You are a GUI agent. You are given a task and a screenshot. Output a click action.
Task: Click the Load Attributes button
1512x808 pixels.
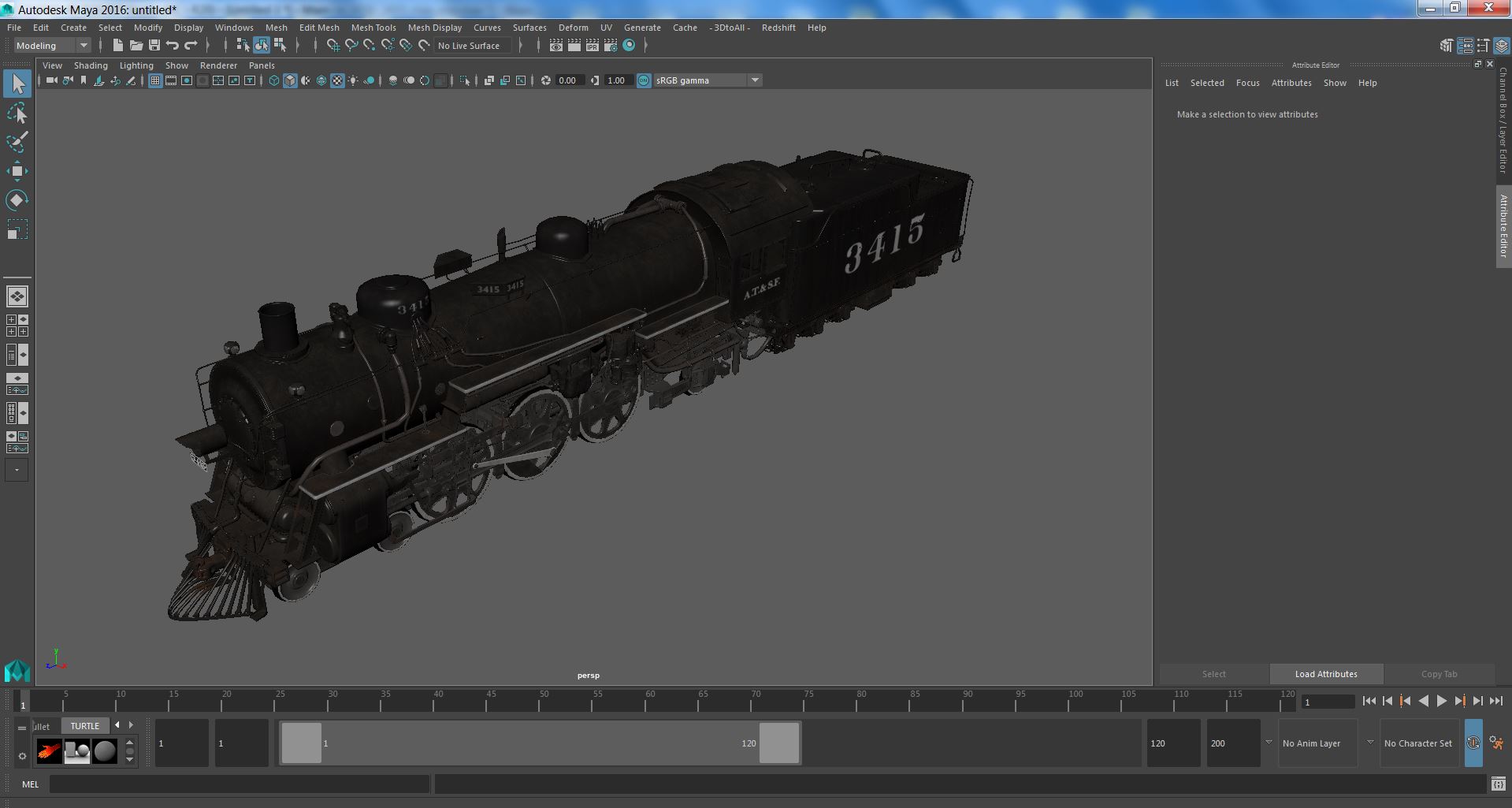[x=1326, y=674]
